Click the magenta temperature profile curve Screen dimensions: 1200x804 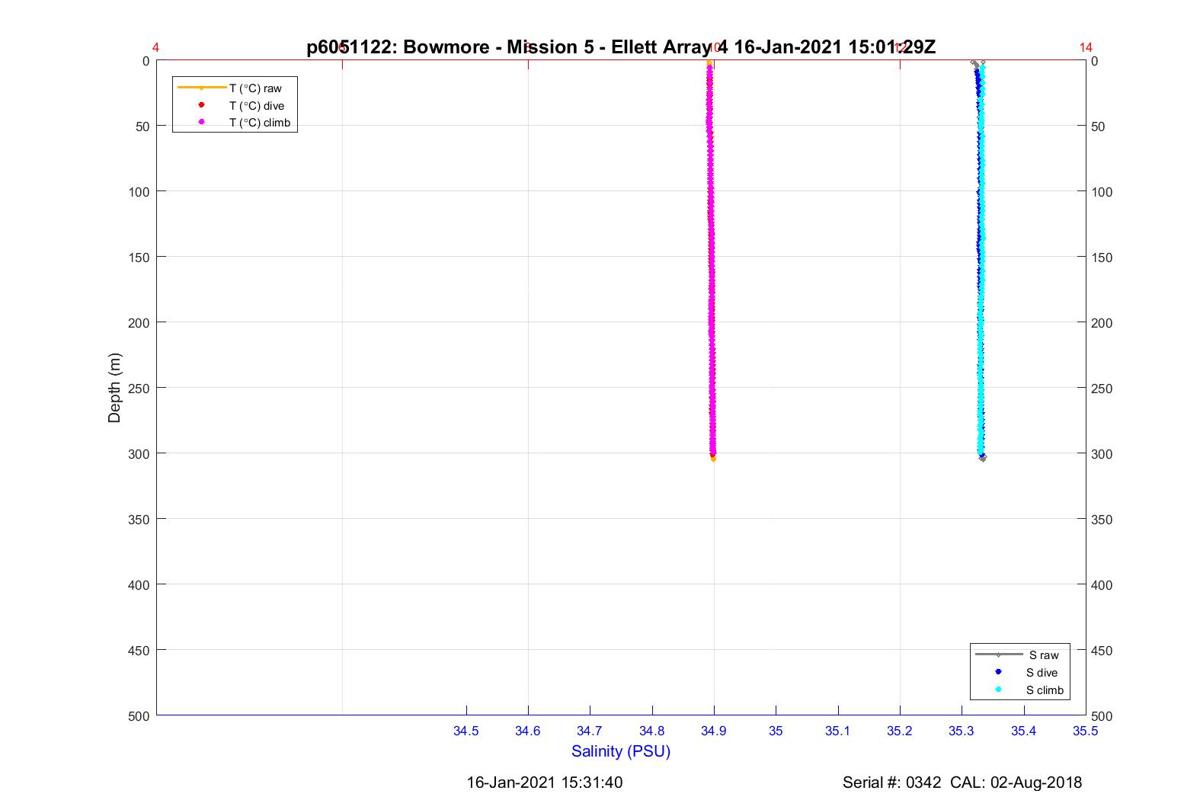click(x=711, y=260)
